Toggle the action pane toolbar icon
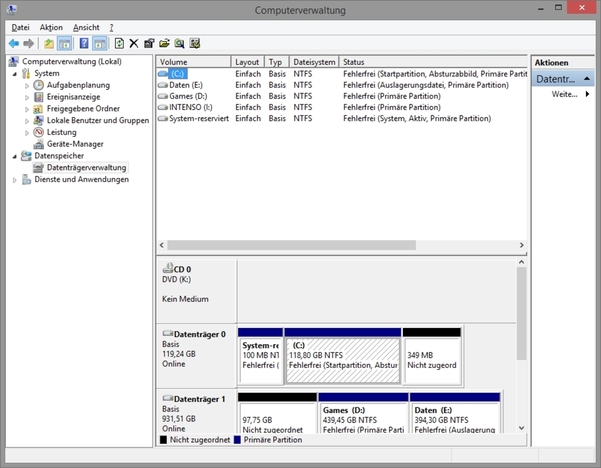Image resolution: width=601 pixels, height=468 pixels. [100, 44]
